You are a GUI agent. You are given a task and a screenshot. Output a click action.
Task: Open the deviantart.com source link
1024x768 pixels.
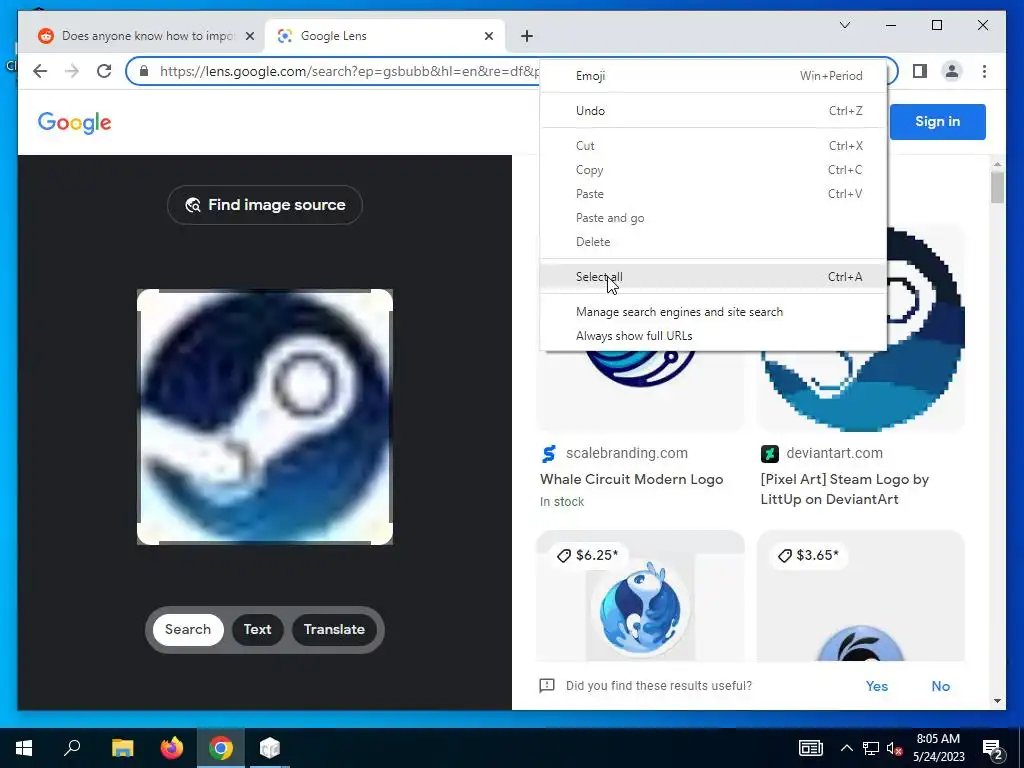click(x=834, y=453)
